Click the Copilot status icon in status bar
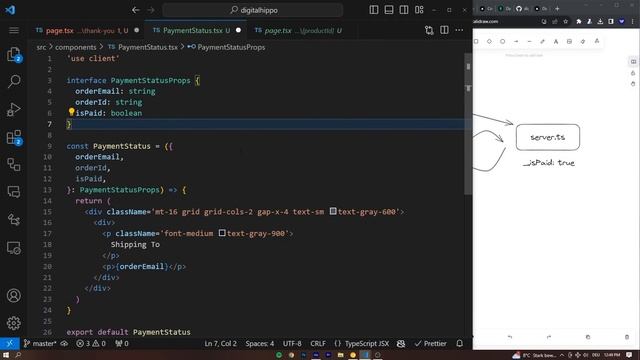Screen dimensions: 640x360 click(401, 343)
